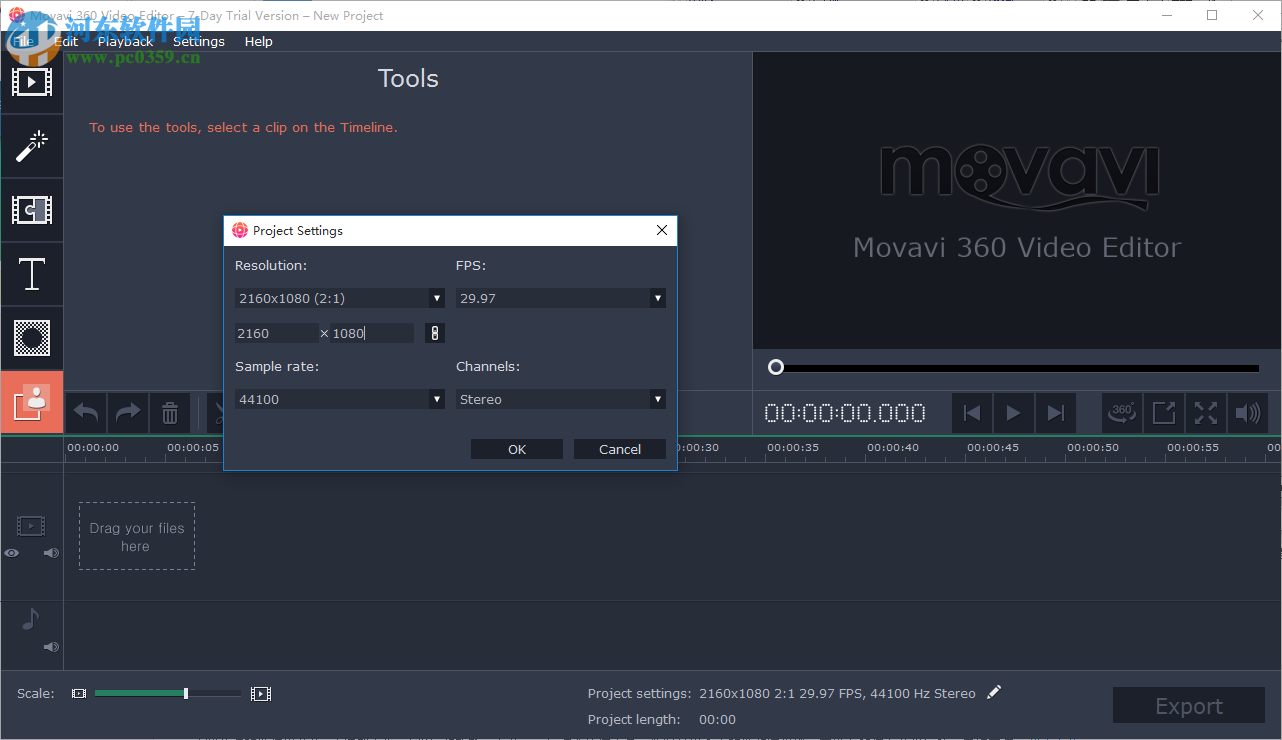Open the Channels dropdown showing Stereo

[657, 398]
